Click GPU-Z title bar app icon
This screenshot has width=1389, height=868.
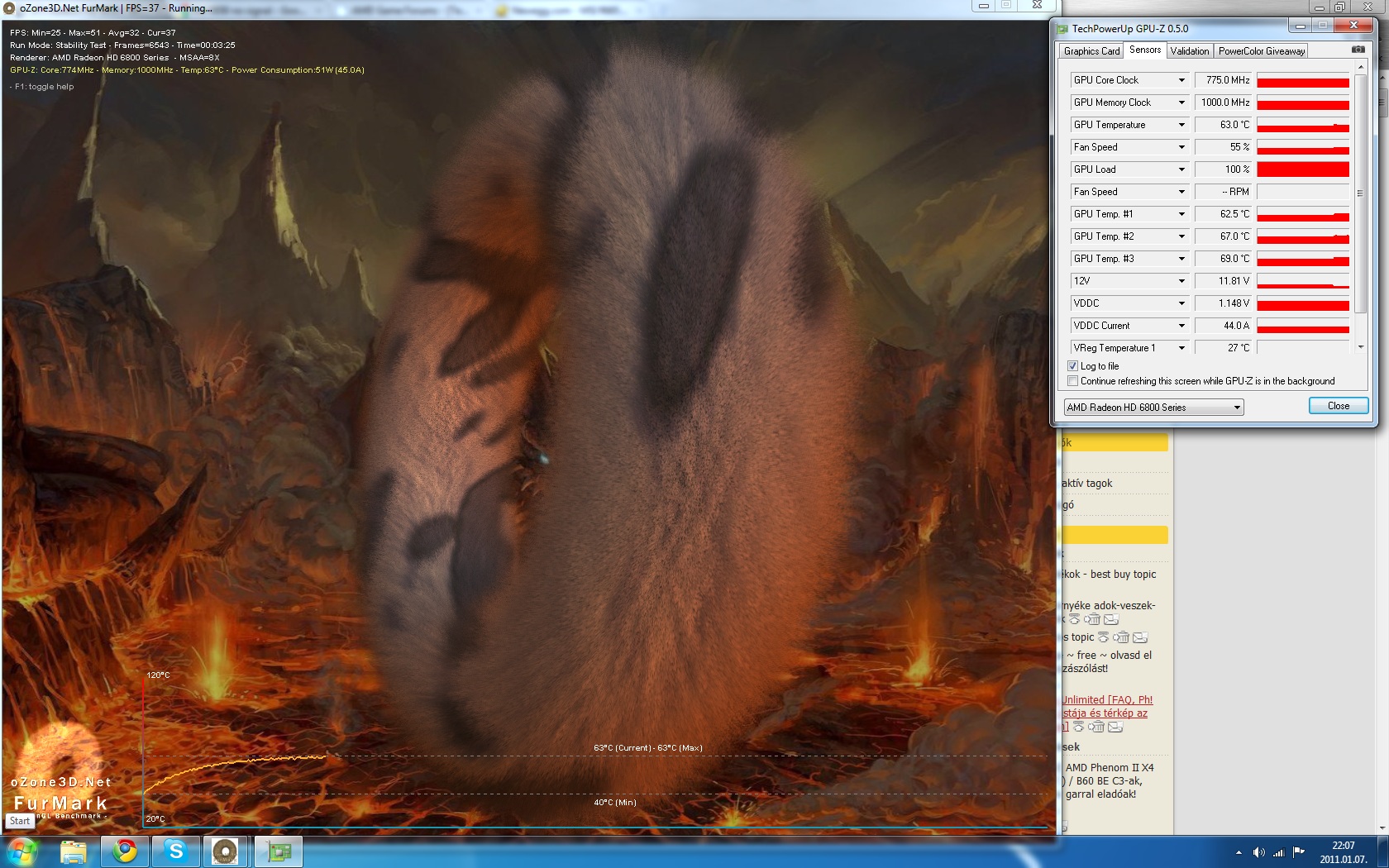click(x=1062, y=28)
